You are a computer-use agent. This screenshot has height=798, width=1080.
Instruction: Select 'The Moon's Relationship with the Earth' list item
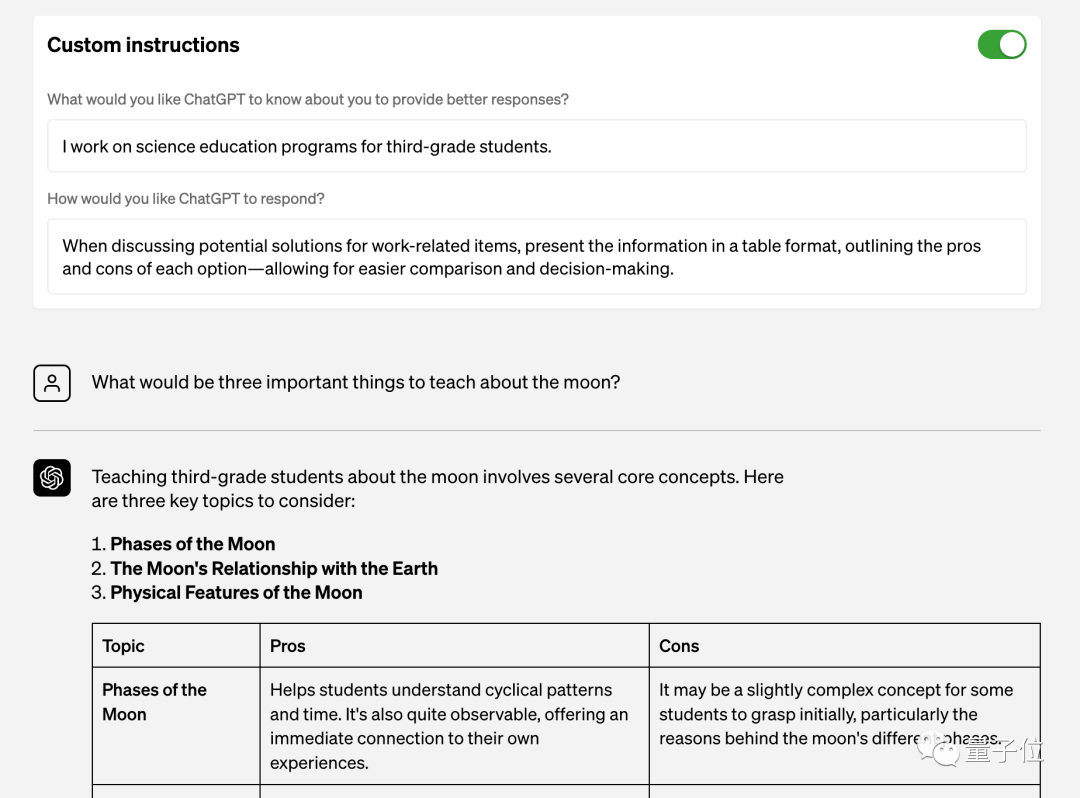(274, 568)
